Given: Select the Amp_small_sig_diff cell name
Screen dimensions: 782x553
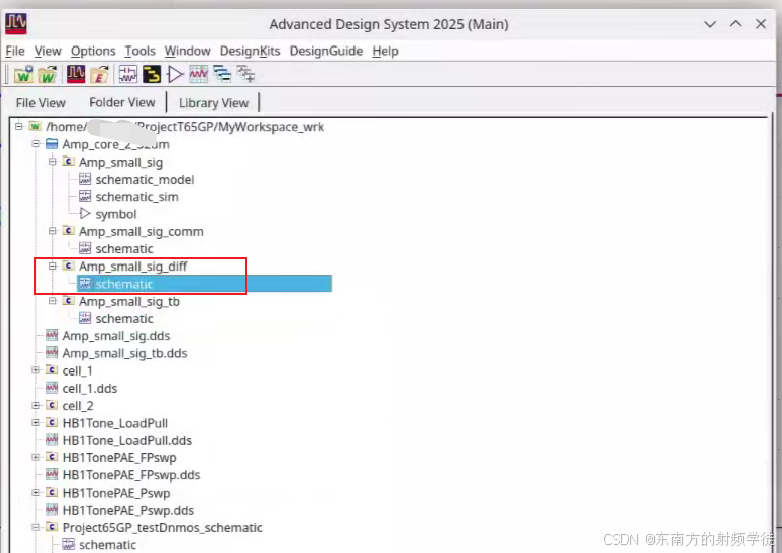Looking at the screenshot, I should (x=133, y=266).
